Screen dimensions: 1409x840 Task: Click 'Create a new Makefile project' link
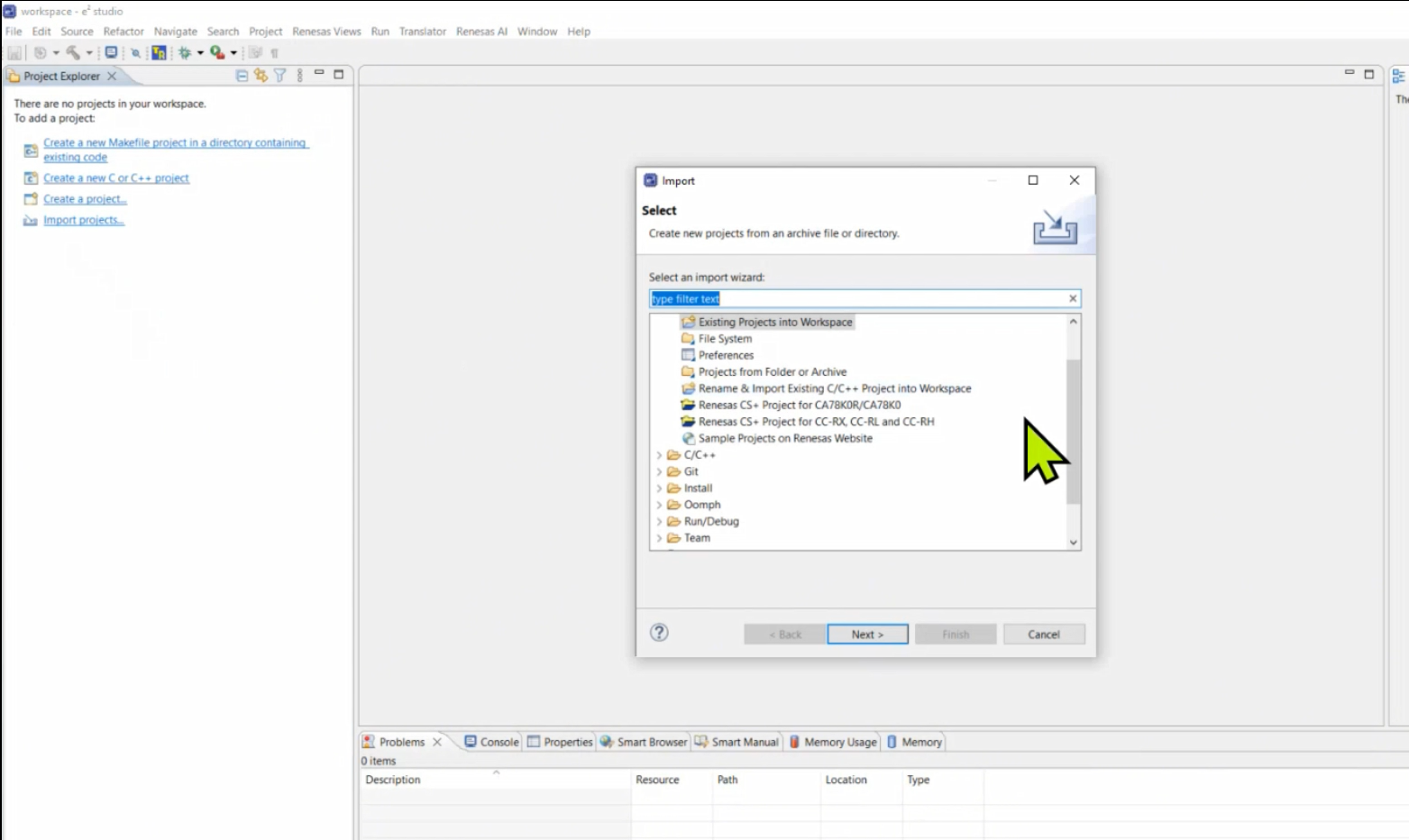176,150
